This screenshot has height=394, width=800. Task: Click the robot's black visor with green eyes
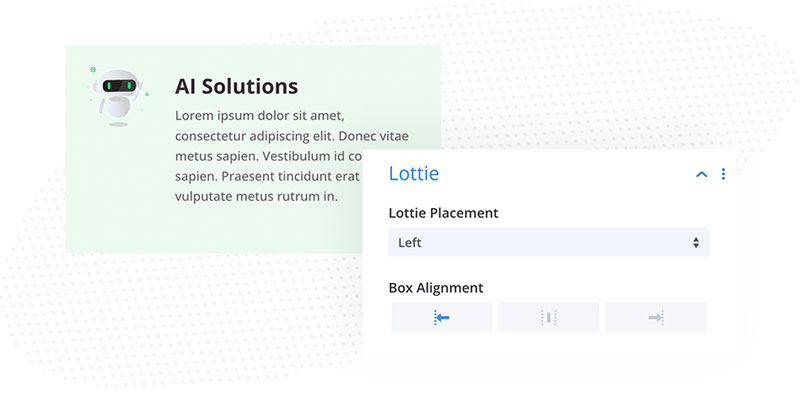coord(119,86)
